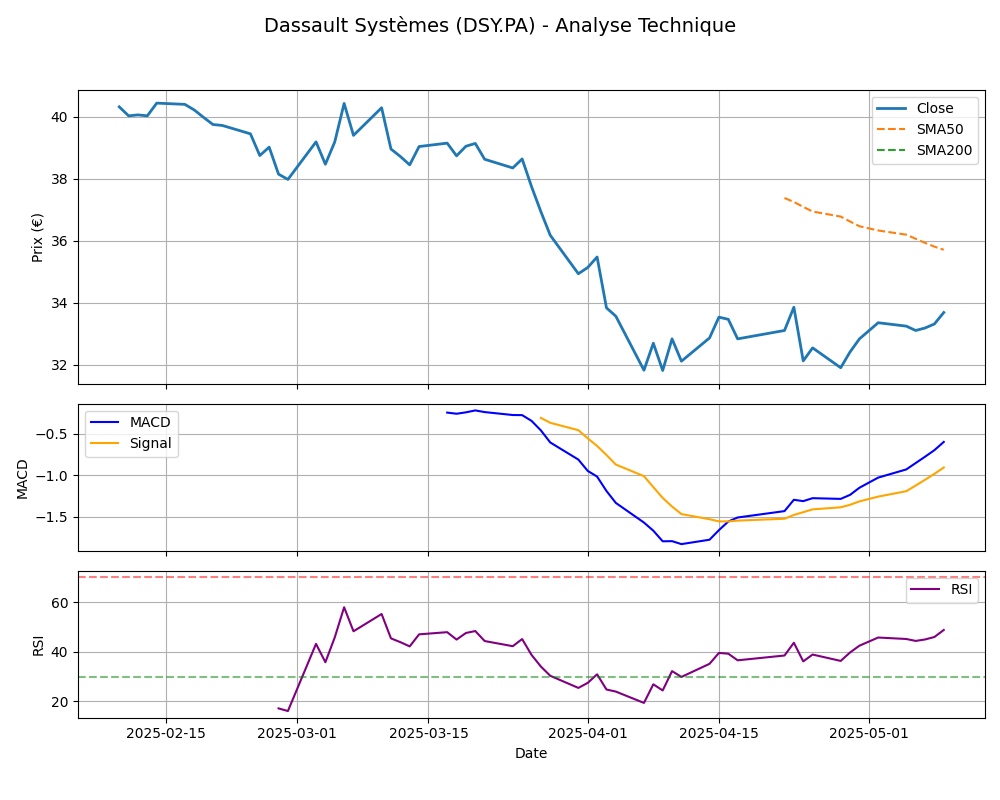Click the rotated 'MACD' y-axis label
Viewport: 1000px width, 800px height.
click(x=22, y=478)
